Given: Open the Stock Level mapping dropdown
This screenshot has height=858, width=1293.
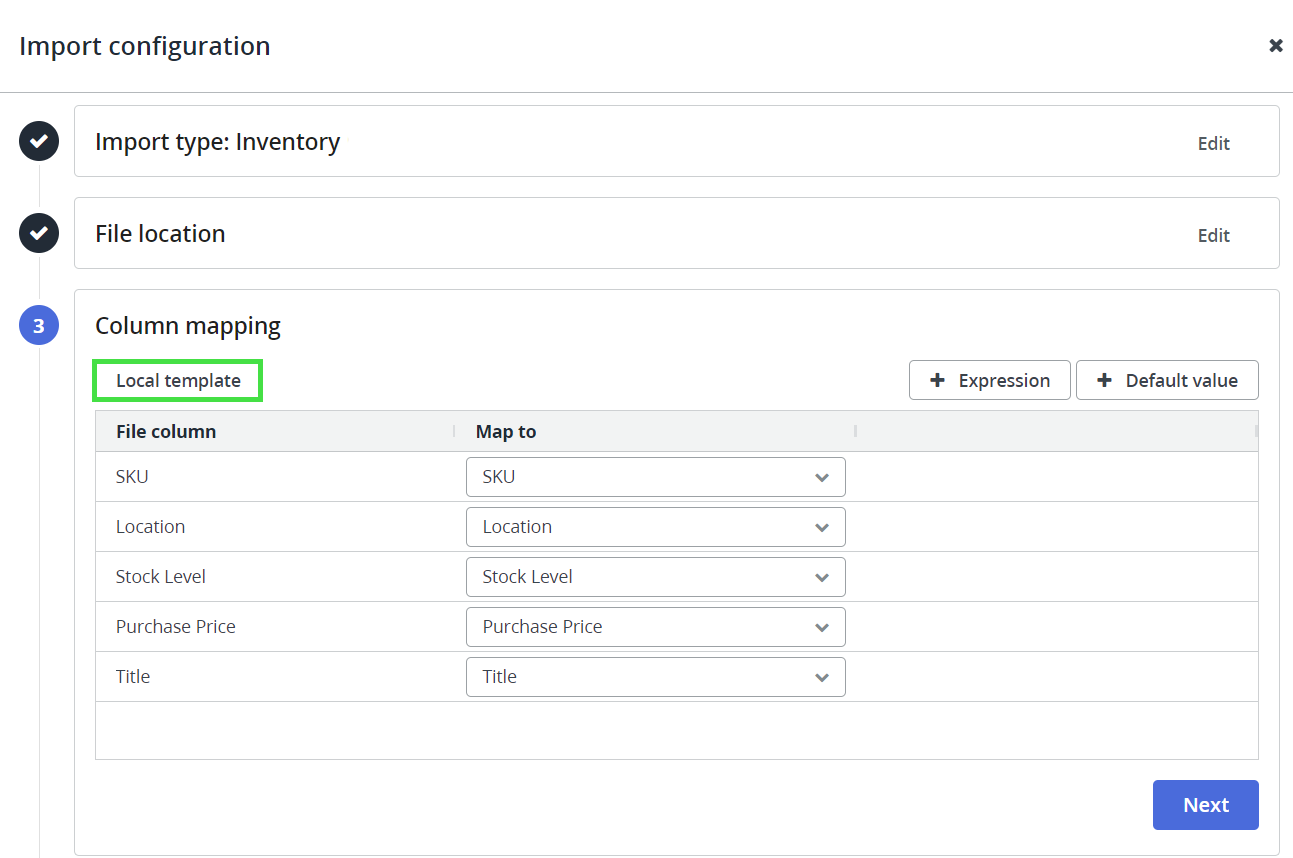Looking at the screenshot, I should [x=655, y=577].
